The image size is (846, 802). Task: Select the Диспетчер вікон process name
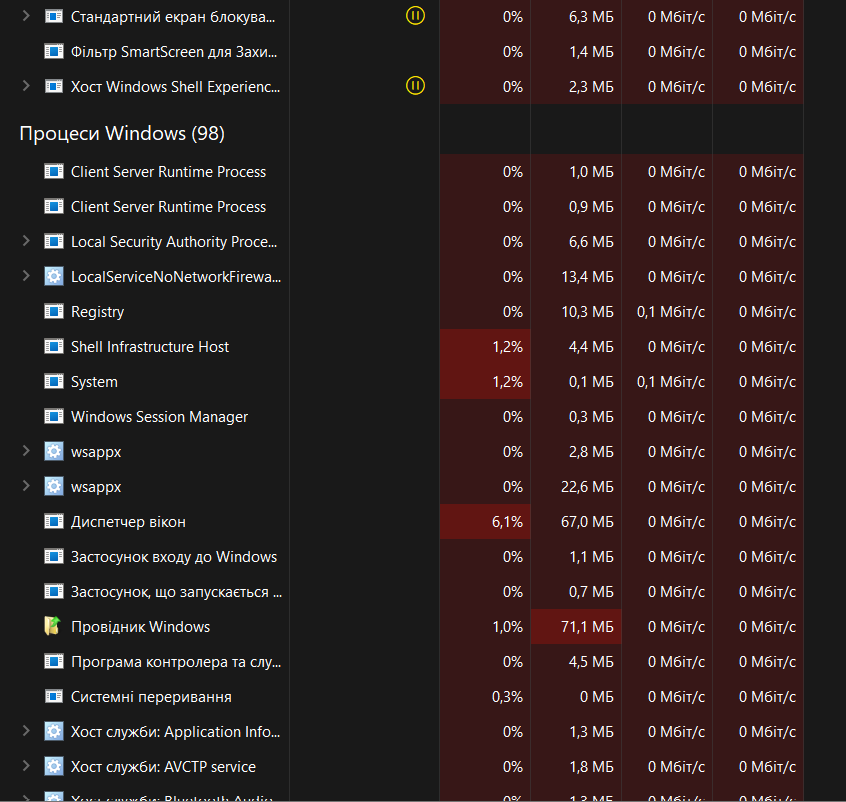(x=128, y=522)
